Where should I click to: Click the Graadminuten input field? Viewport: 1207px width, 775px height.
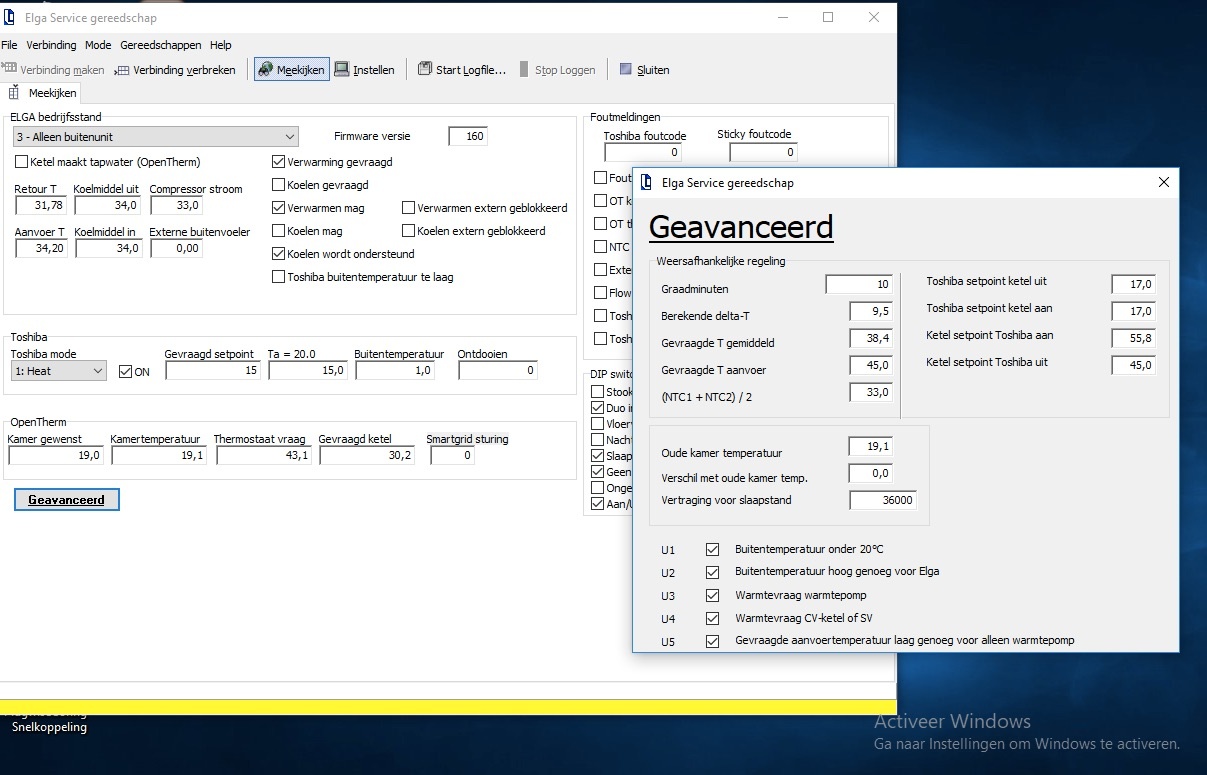[859, 285]
